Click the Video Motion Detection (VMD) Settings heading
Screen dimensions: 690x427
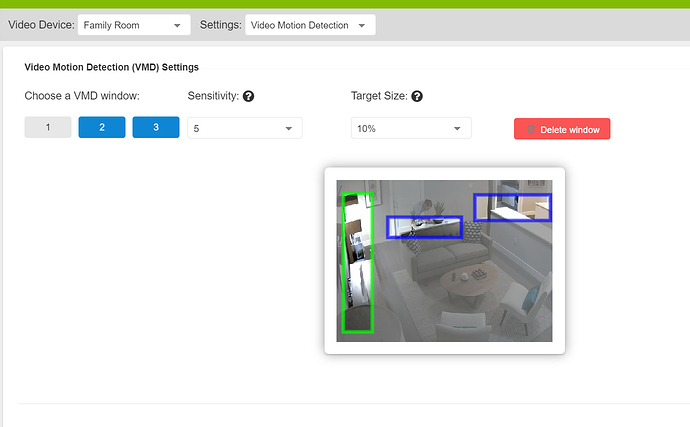point(111,68)
